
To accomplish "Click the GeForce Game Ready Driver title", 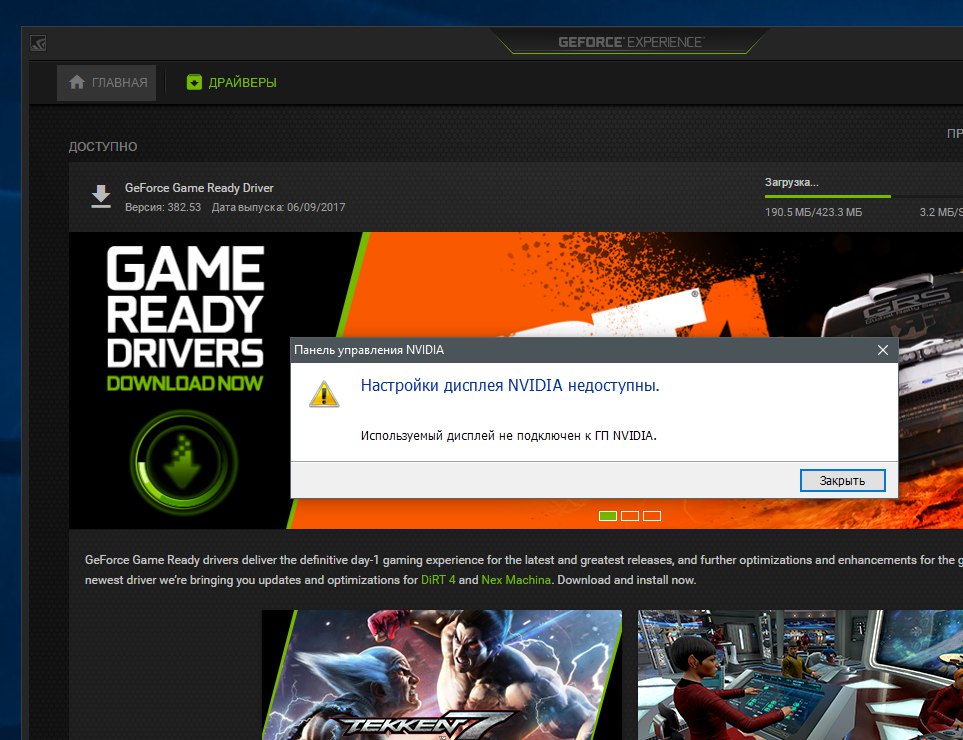I will (x=199, y=188).
